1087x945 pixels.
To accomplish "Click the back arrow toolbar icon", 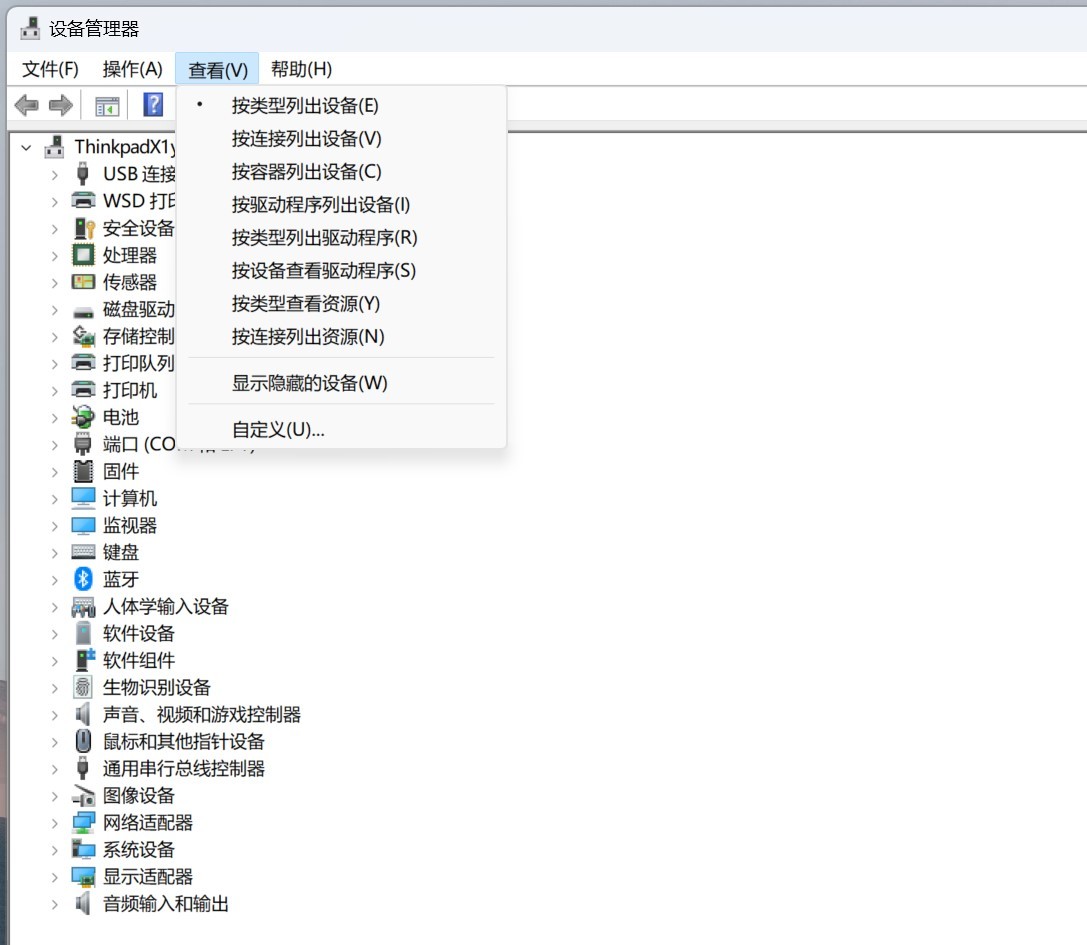I will (x=26, y=105).
